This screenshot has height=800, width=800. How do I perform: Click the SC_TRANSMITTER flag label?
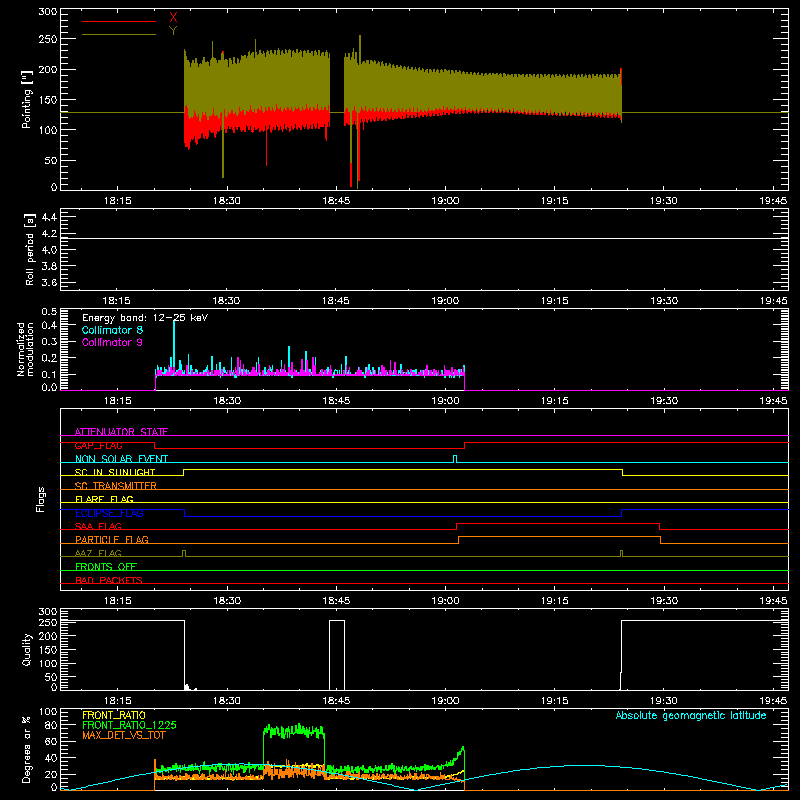tap(116, 486)
